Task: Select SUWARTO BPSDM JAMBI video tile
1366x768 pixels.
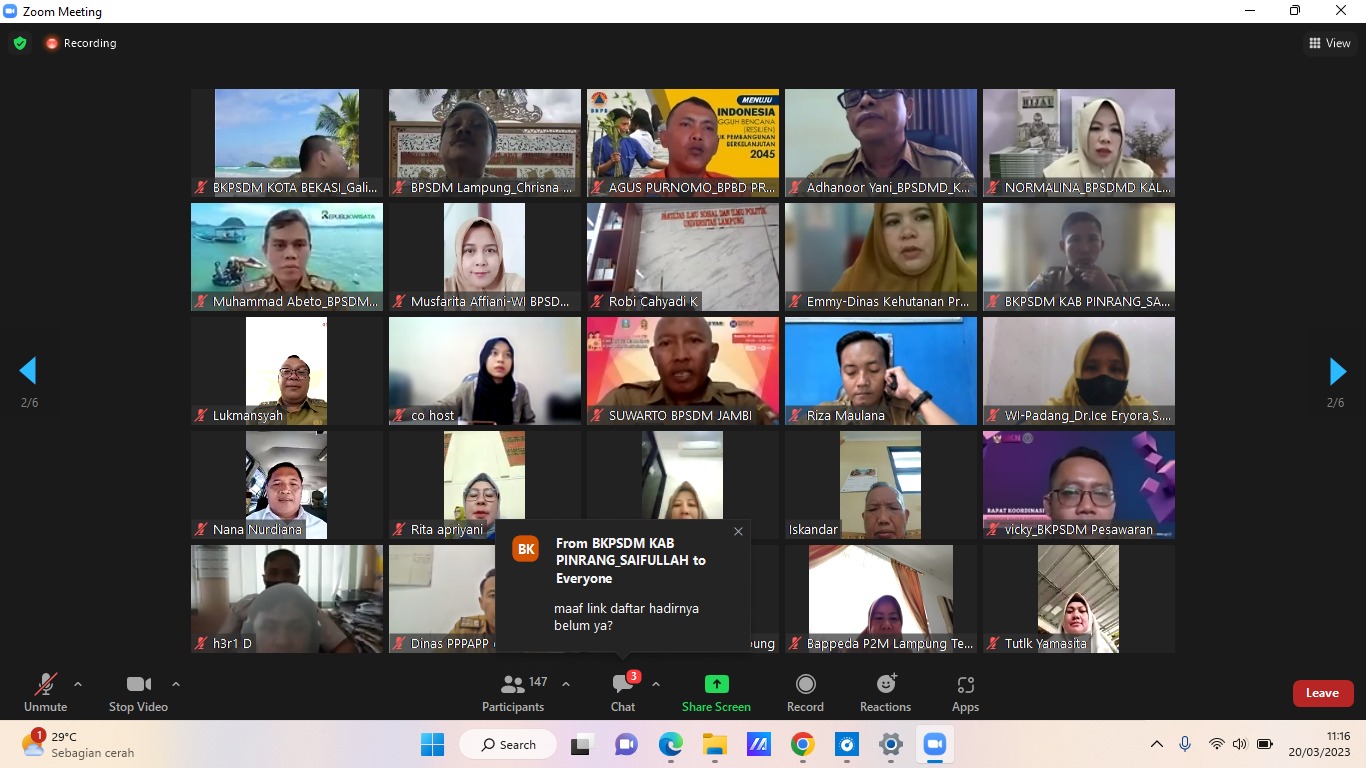Action: [x=682, y=371]
